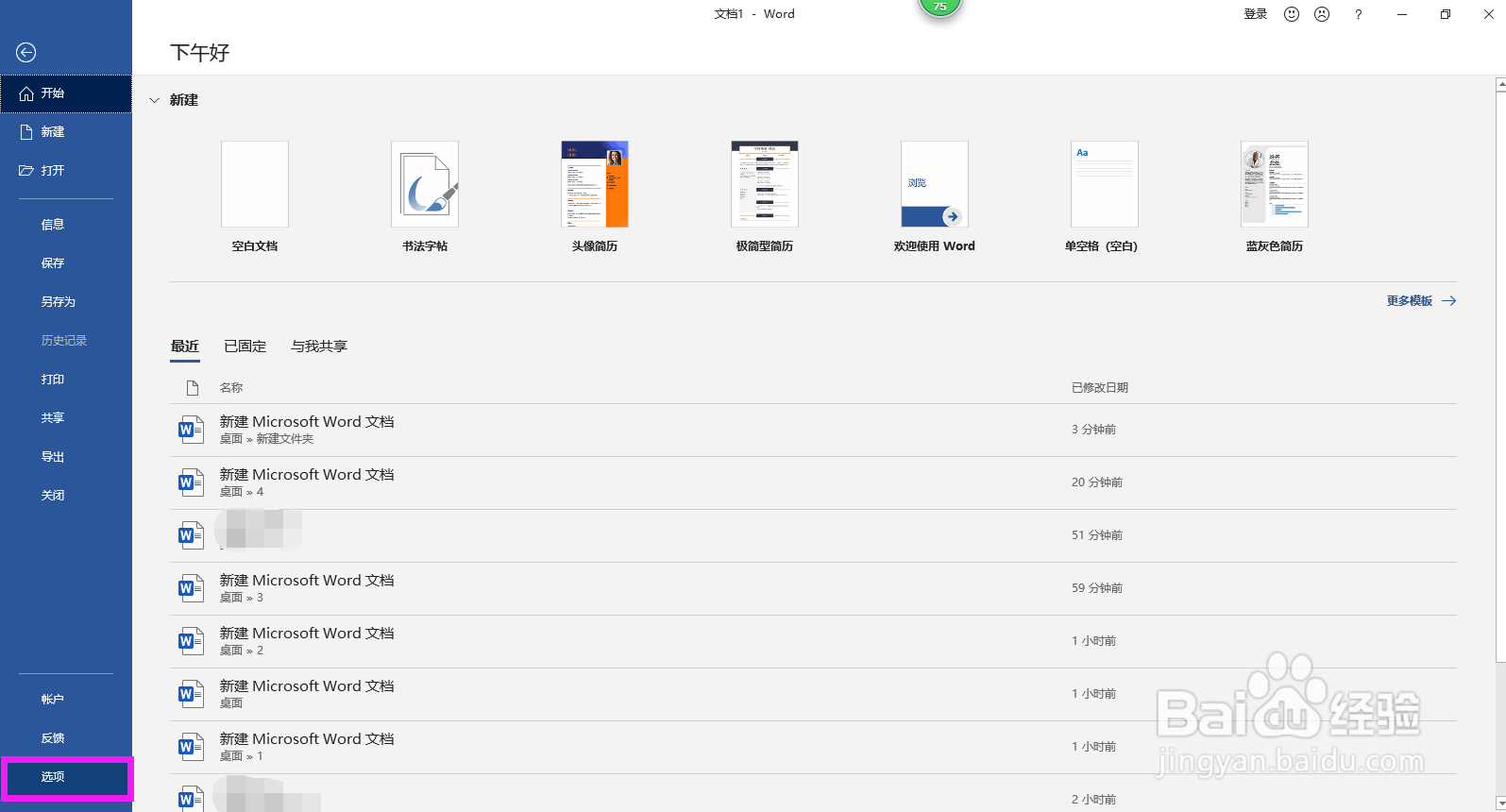Open the document in 桌面 » 4
This screenshot has width=1506, height=812.
click(x=813, y=483)
